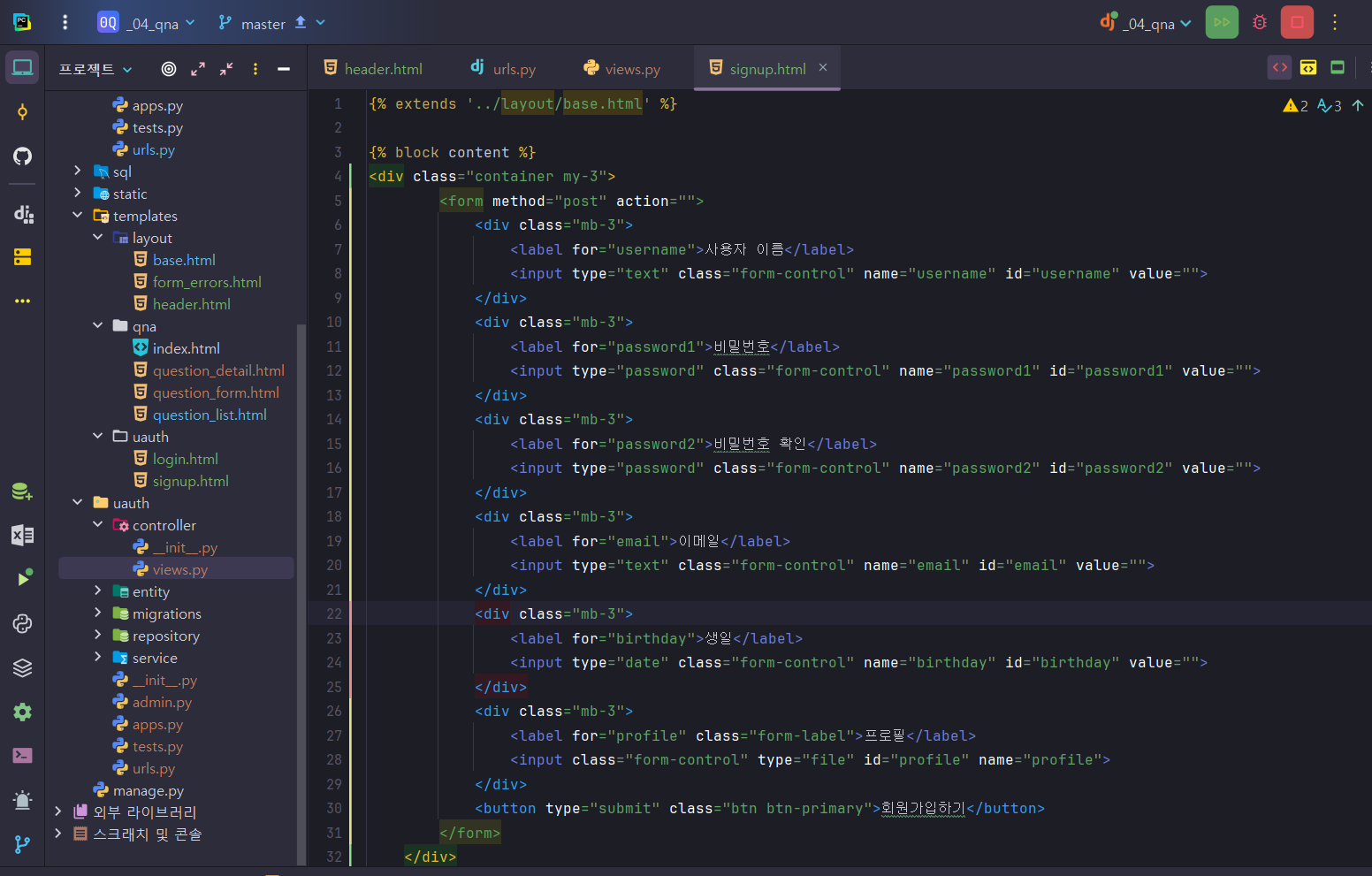Open question_detail.html in project tree
The width and height of the screenshot is (1372, 876).
[218, 370]
